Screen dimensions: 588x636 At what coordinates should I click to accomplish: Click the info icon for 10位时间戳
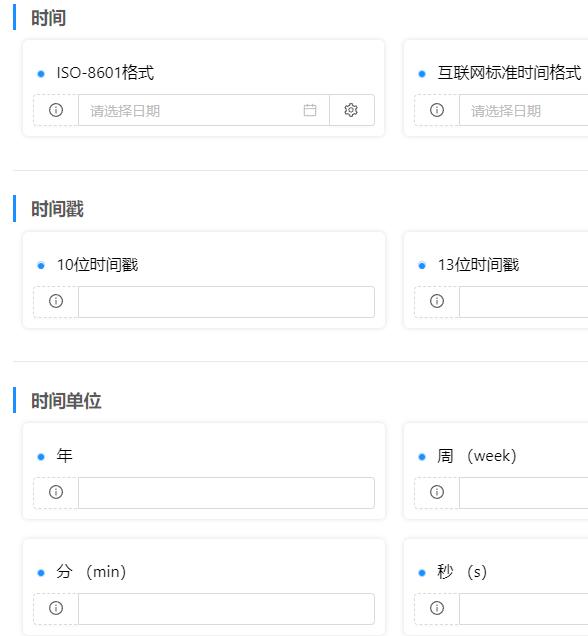tap(56, 301)
